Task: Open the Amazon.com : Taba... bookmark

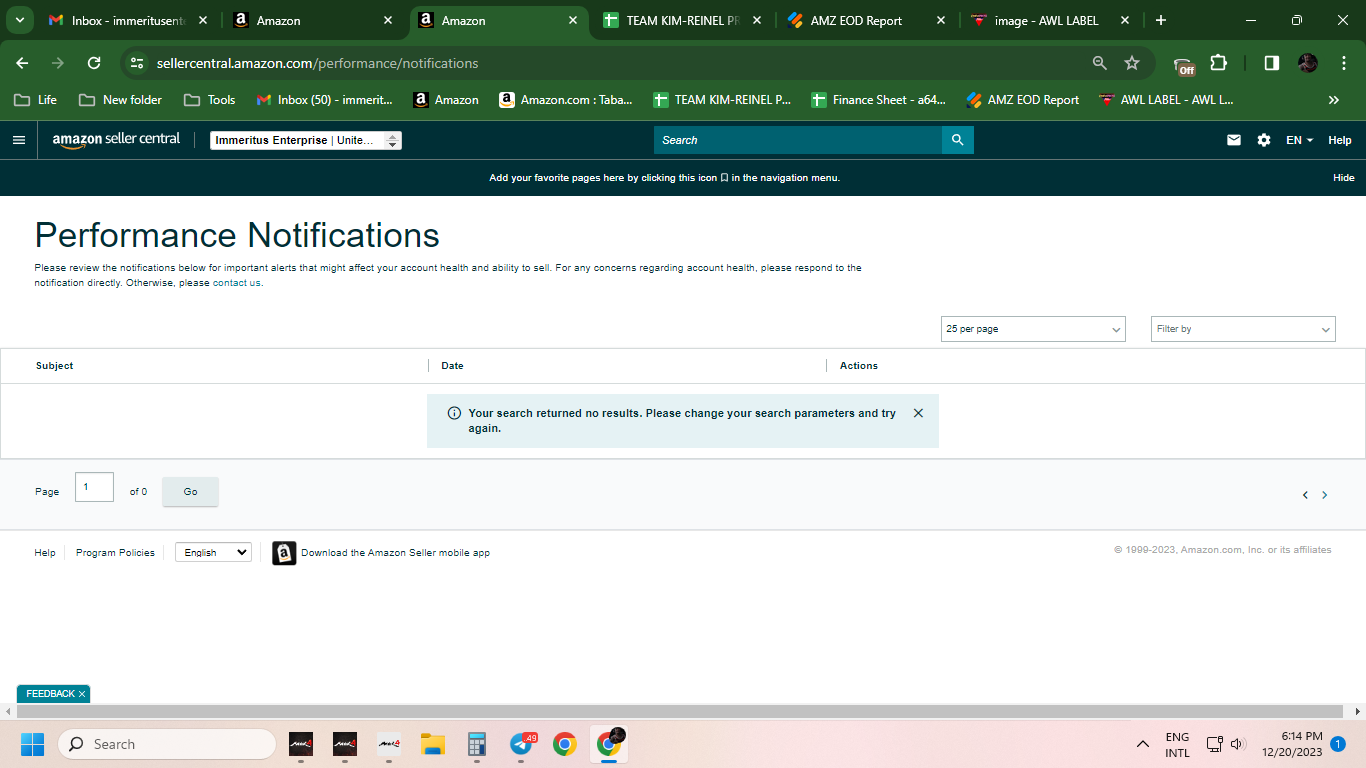Action: [x=567, y=100]
